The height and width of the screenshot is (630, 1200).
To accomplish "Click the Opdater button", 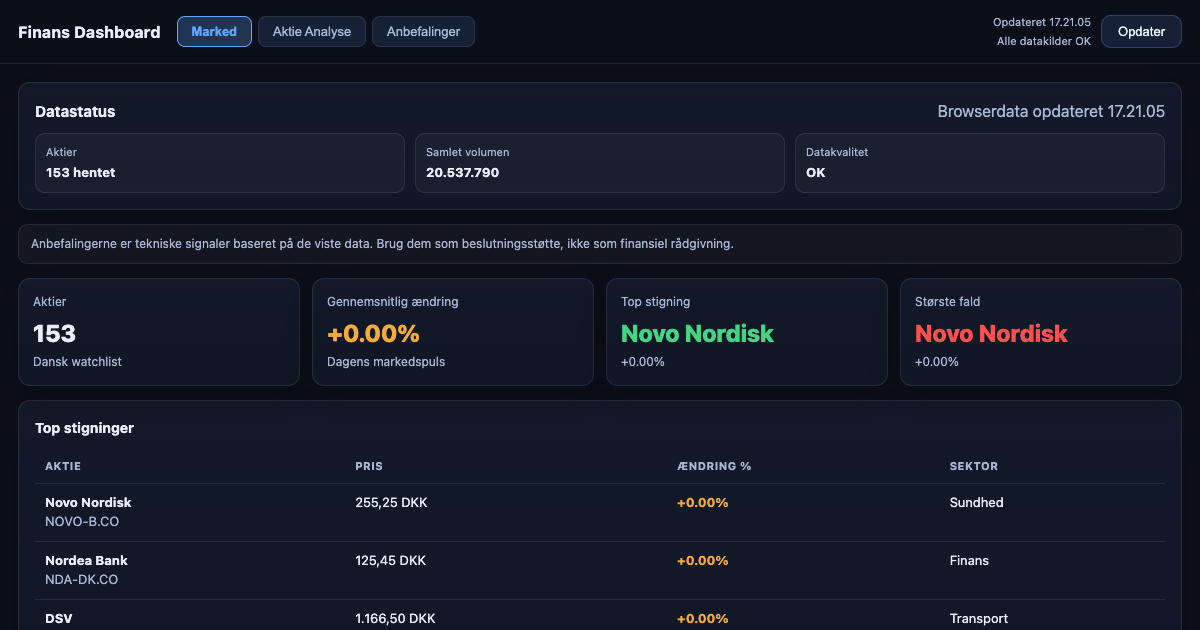I will pos(1141,31).
